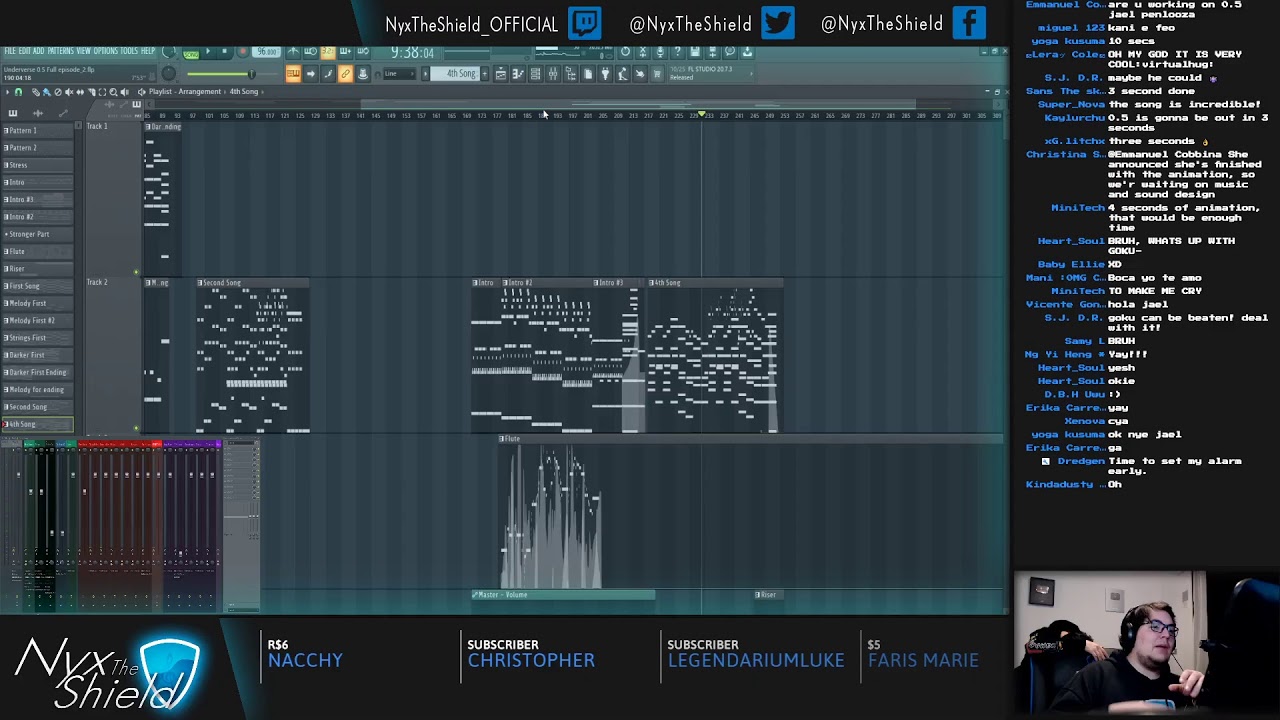1280x720 pixels.
Task: Click the plus button next to pattern selector
Action: tap(485, 74)
